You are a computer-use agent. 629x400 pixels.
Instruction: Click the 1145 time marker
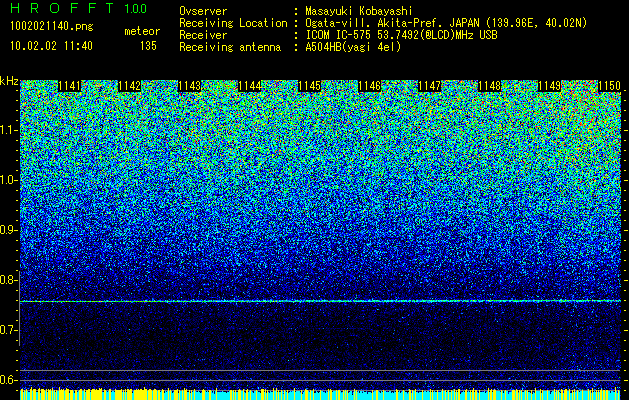[x=310, y=86]
